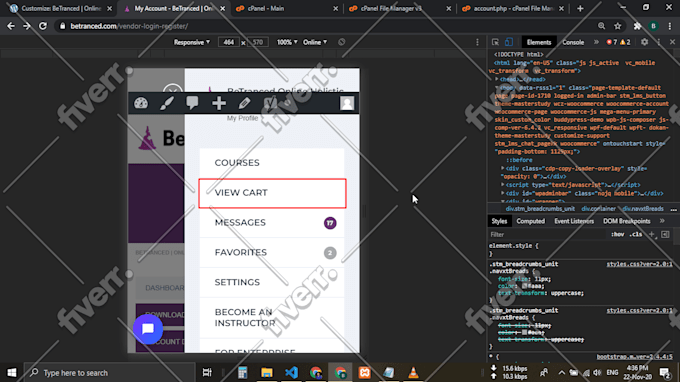Open the DevTools more options kebab menu

[x=658, y=42]
